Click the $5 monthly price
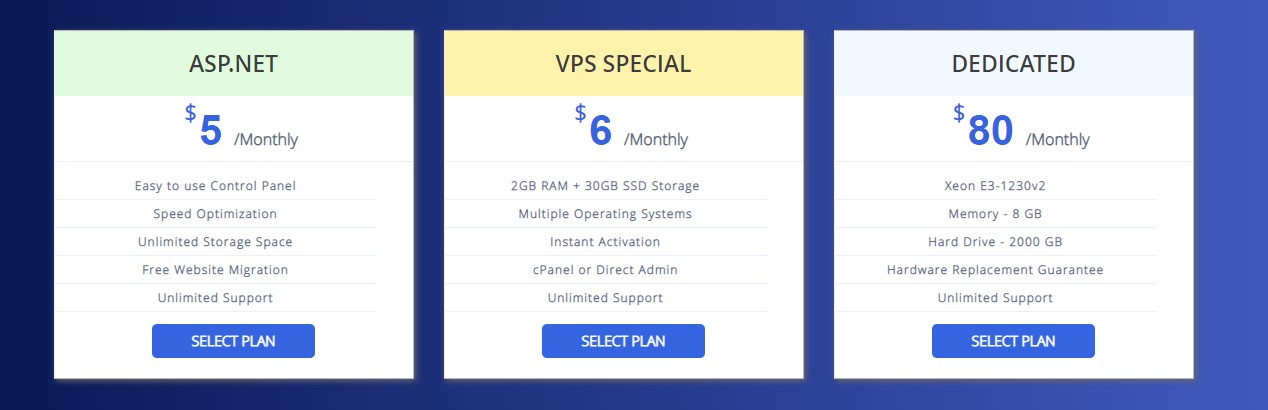 coord(241,129)
